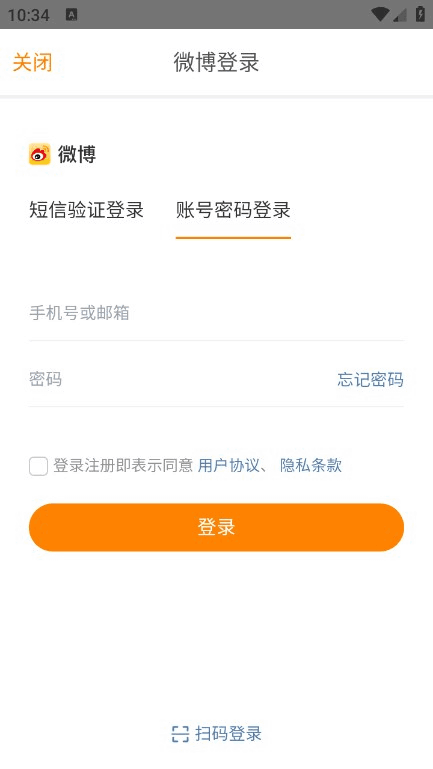Tap the 微博 brand name text
433x769 pixels.
click(77, 154)
